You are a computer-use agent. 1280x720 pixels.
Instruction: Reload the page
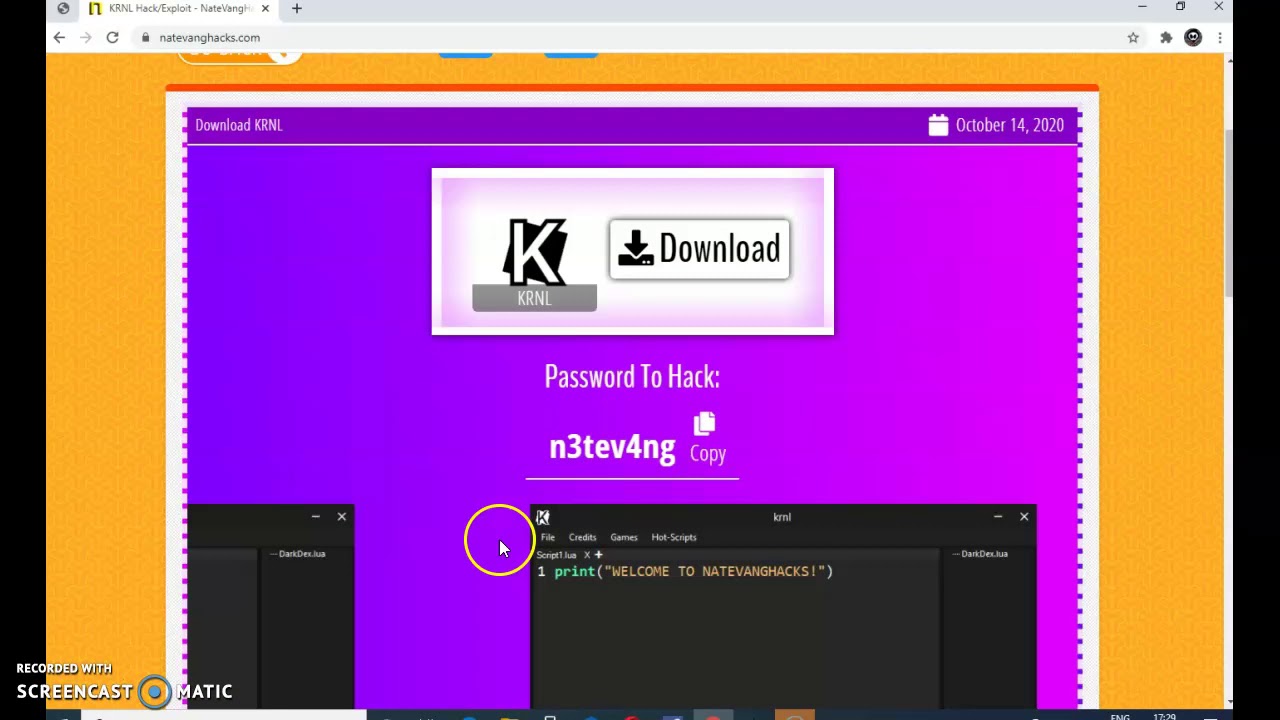pyautogui.click(x=113, y=37)
